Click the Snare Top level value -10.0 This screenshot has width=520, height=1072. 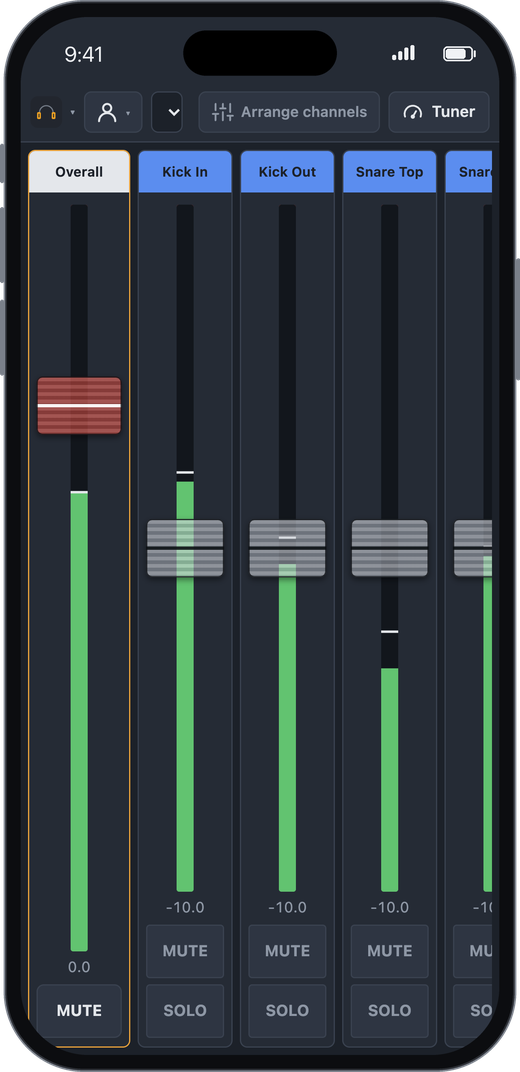(x=389, y=907)
